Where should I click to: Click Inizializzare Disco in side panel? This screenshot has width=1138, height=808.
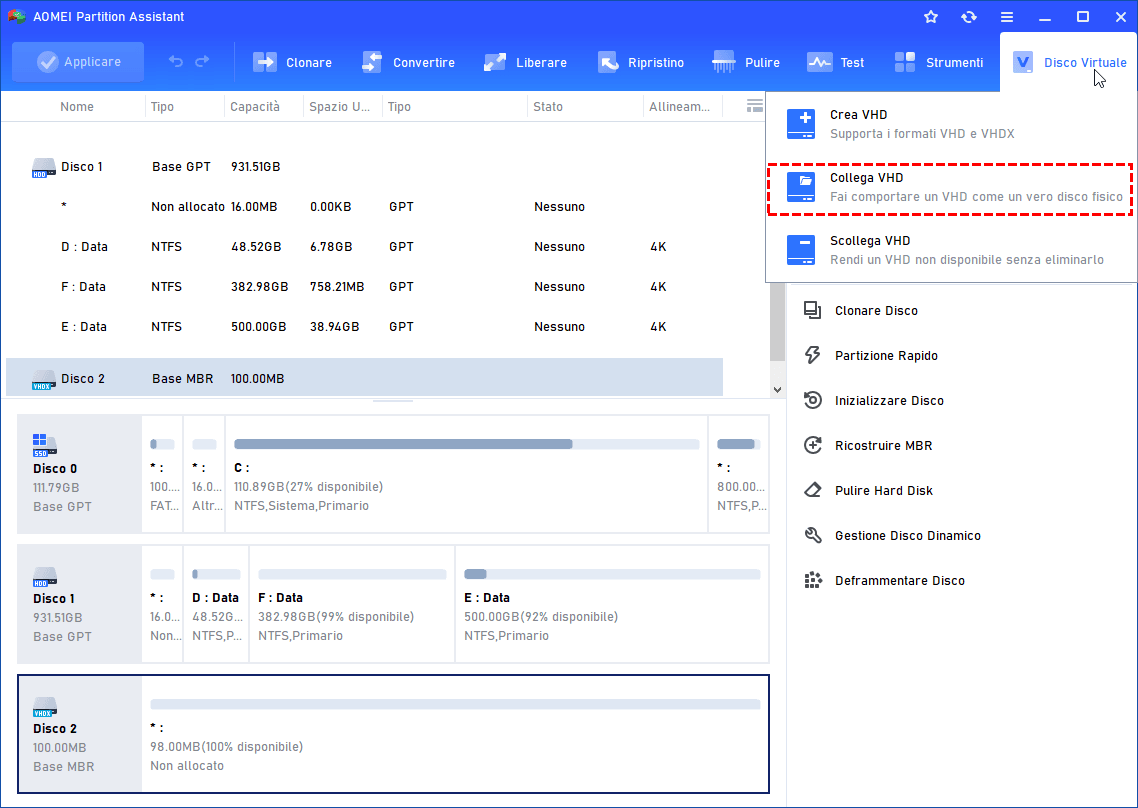click(x=888, y=400)
